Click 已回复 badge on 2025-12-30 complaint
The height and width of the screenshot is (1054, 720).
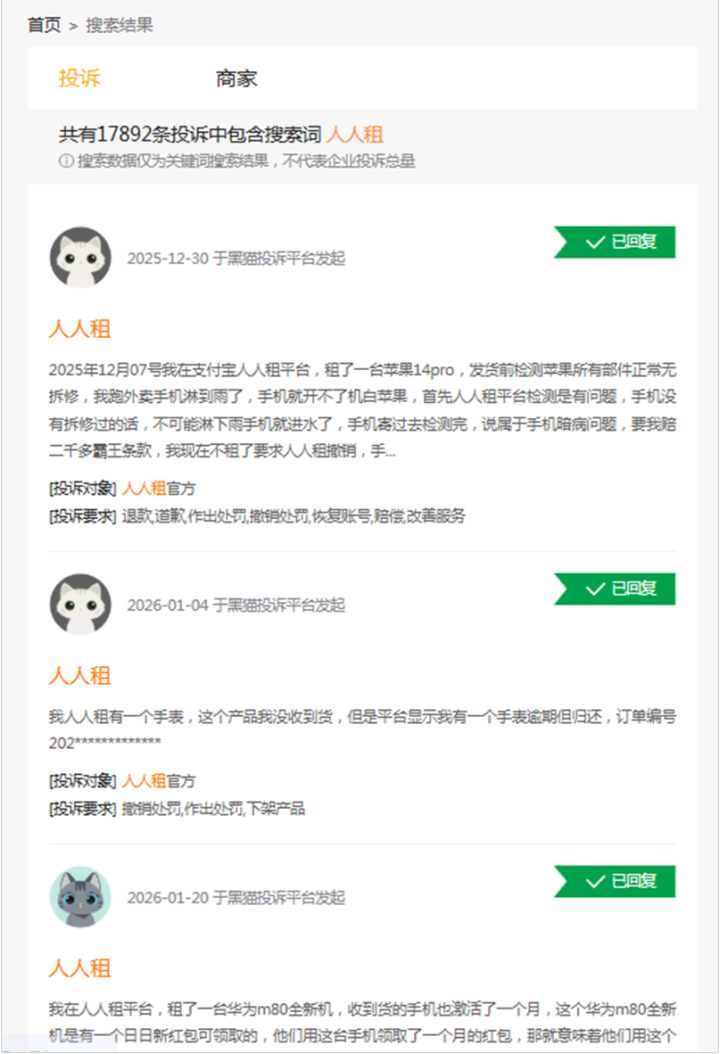coord(614,242)
